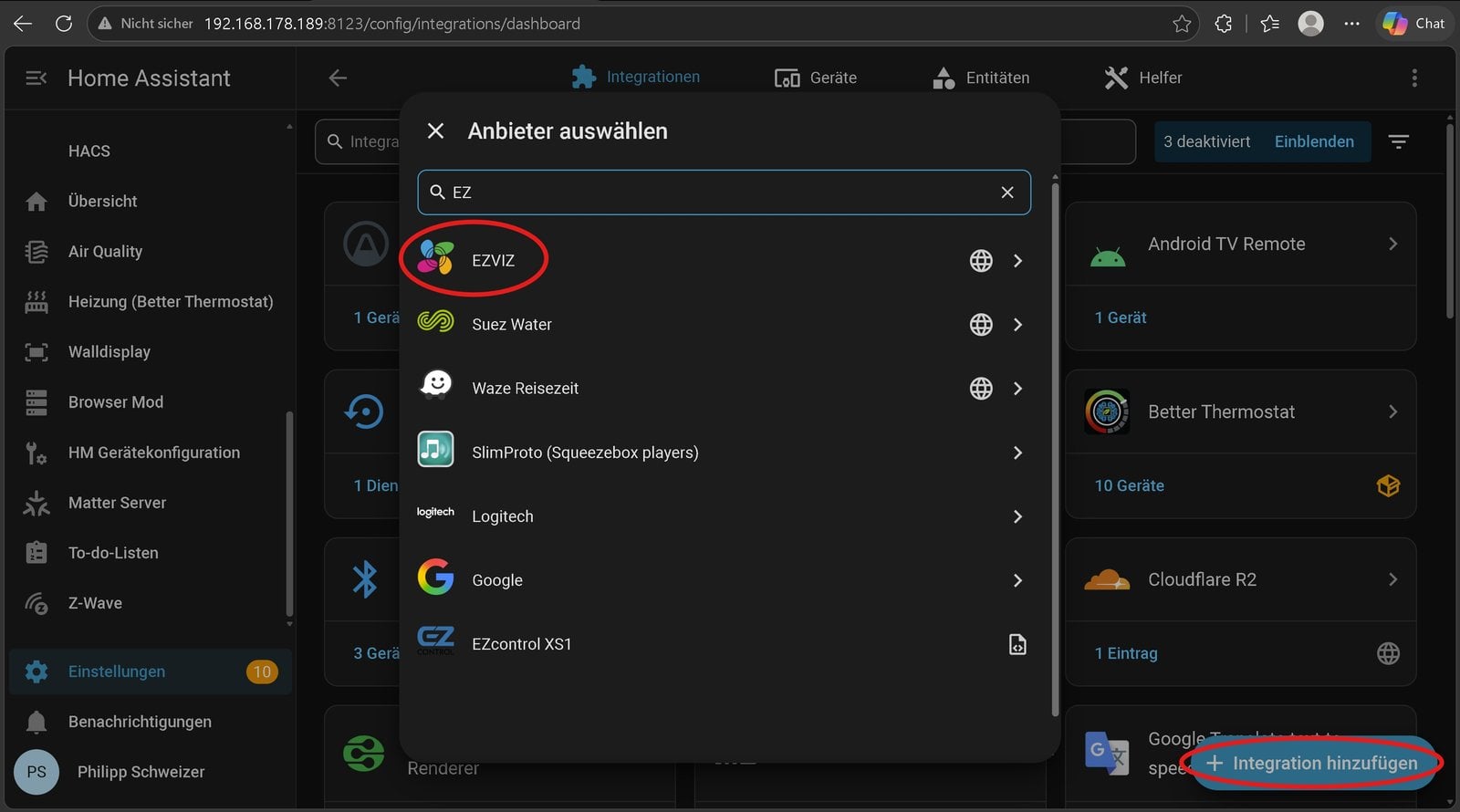Click the Suez Water logo icon
This screenshot has height=812, width=1460.
click(x=435, y=321)
